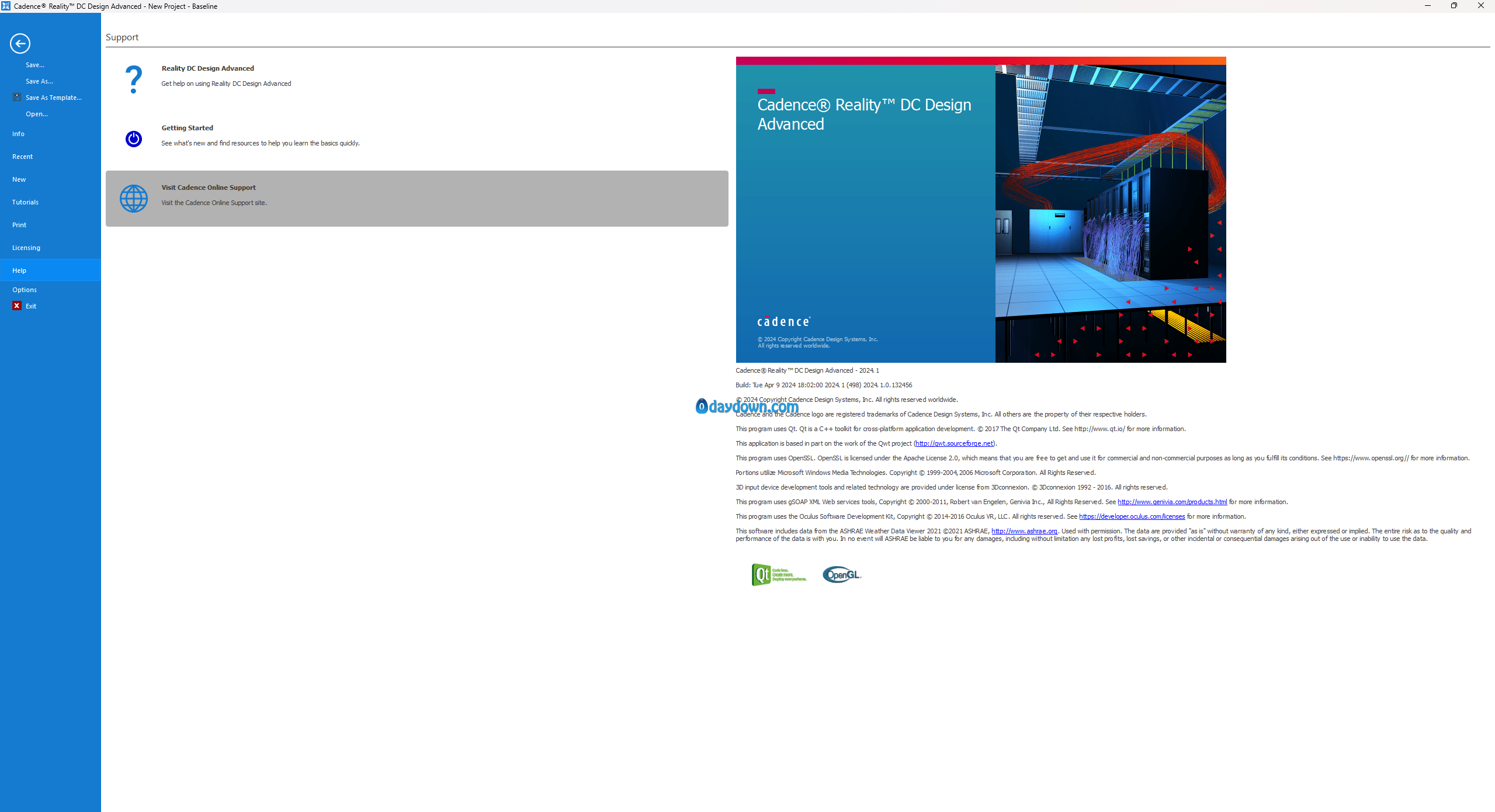Viewport: 1495px width, 812px height.
Task: Click the OpenGL logo image
Action: click(841, 575)
